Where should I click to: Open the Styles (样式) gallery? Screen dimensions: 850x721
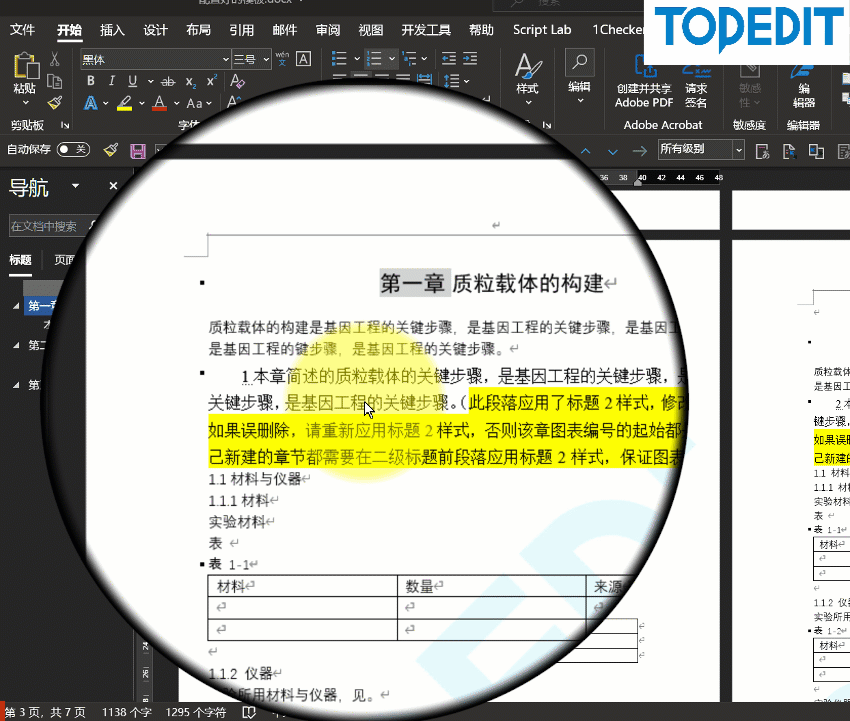tap(527, 79)
